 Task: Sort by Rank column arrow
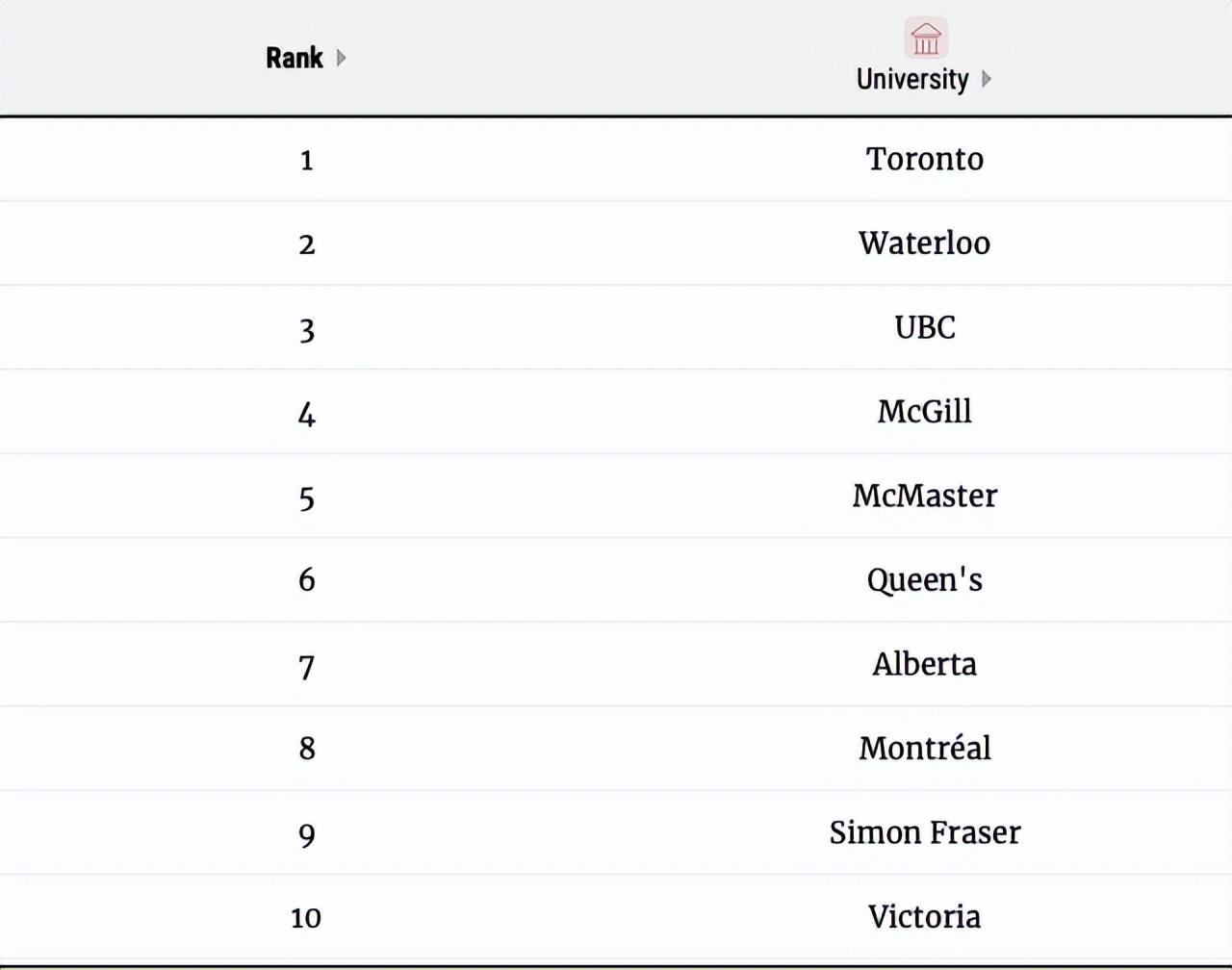342,58
